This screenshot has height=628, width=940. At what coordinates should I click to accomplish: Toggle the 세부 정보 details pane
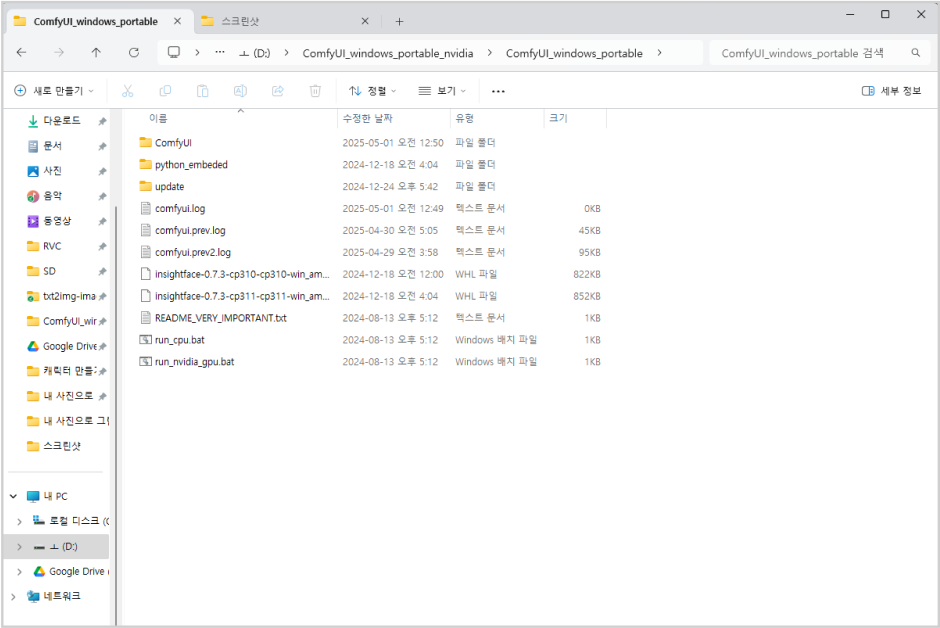coord(891,91)
